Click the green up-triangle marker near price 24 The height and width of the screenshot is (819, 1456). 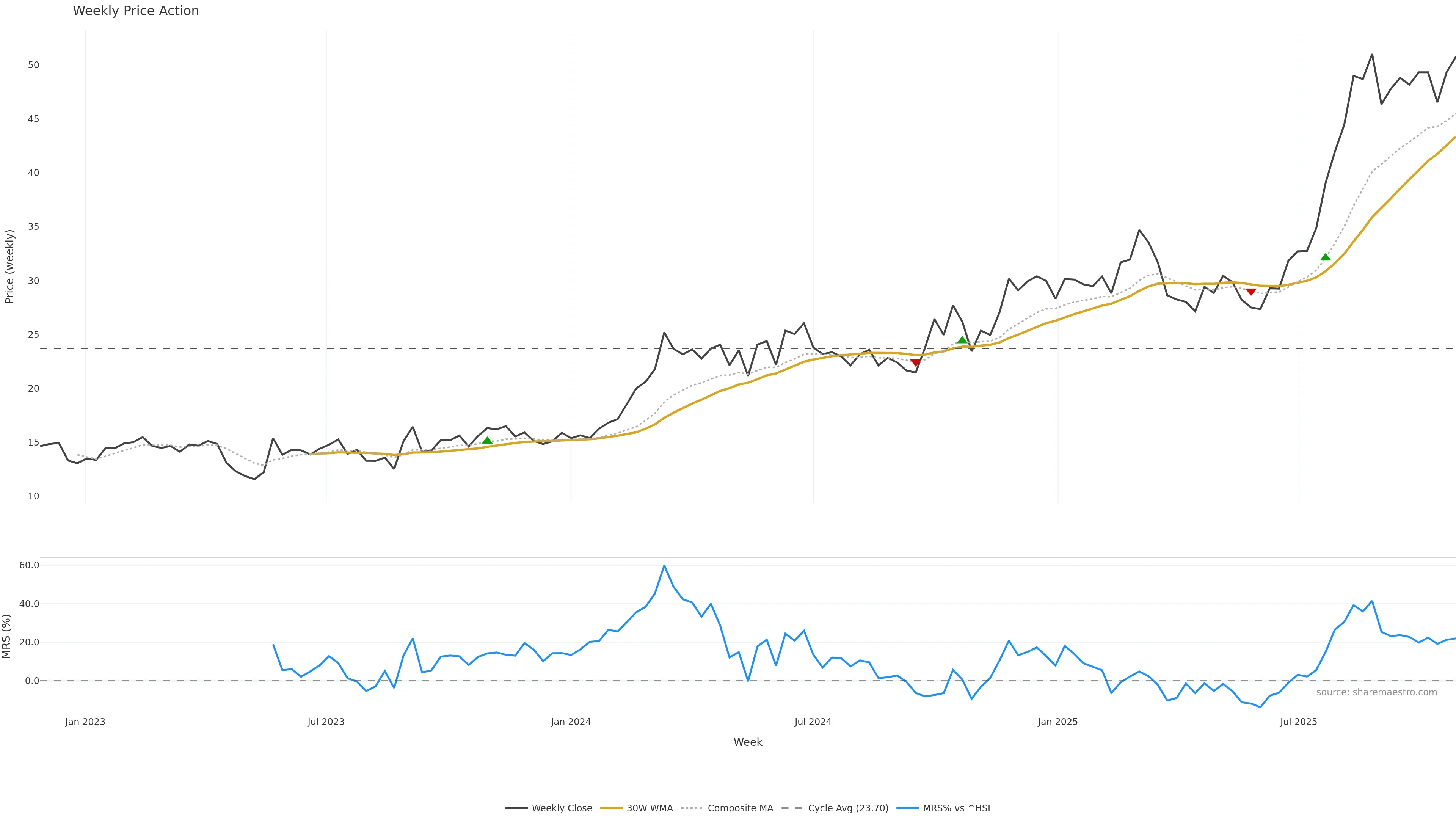pyautogui.click(x=962, y=340)
